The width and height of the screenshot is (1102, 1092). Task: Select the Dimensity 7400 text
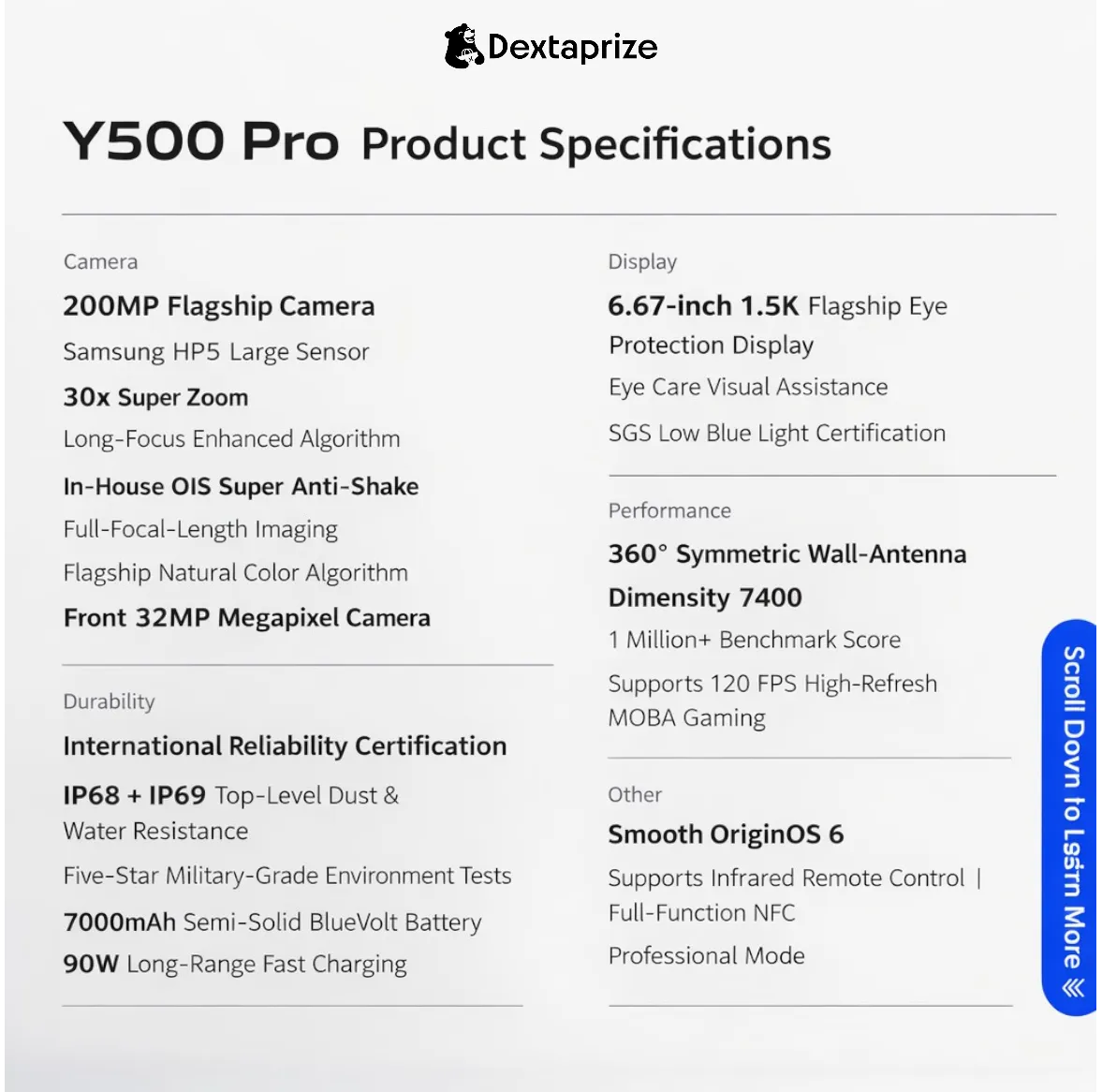point(705,598)
